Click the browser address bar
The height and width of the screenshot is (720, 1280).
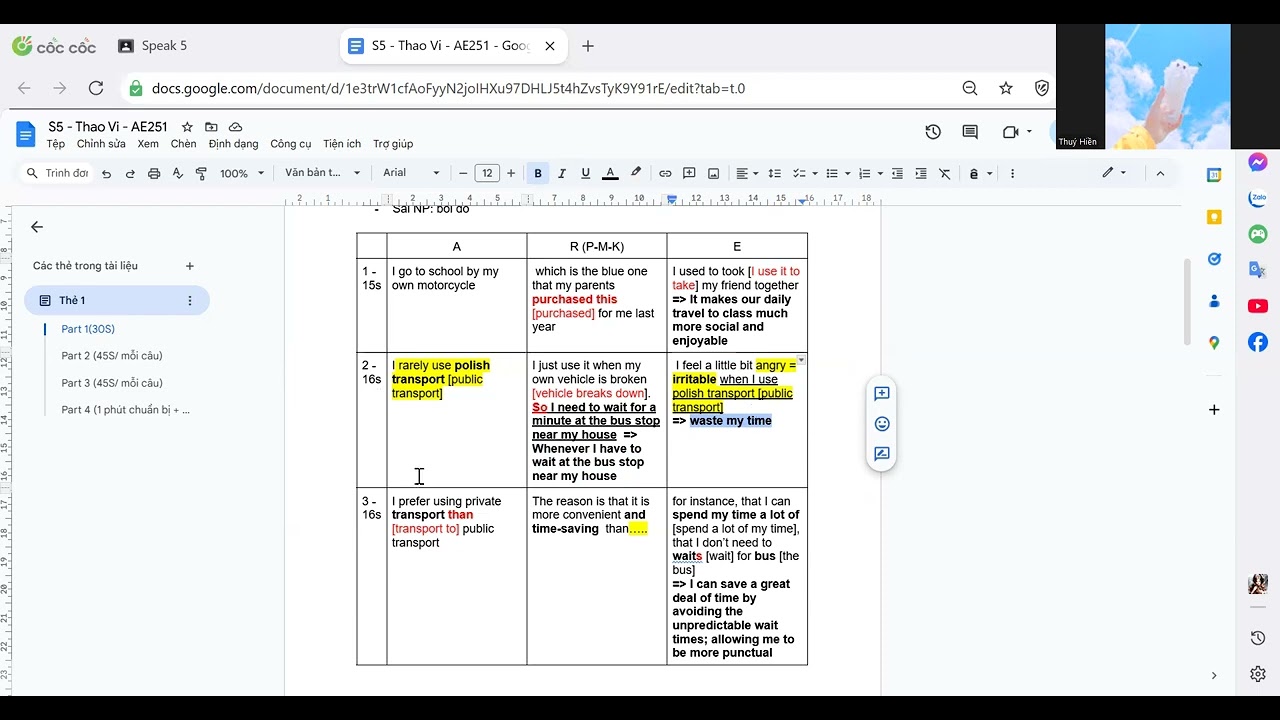click(540, 88)
